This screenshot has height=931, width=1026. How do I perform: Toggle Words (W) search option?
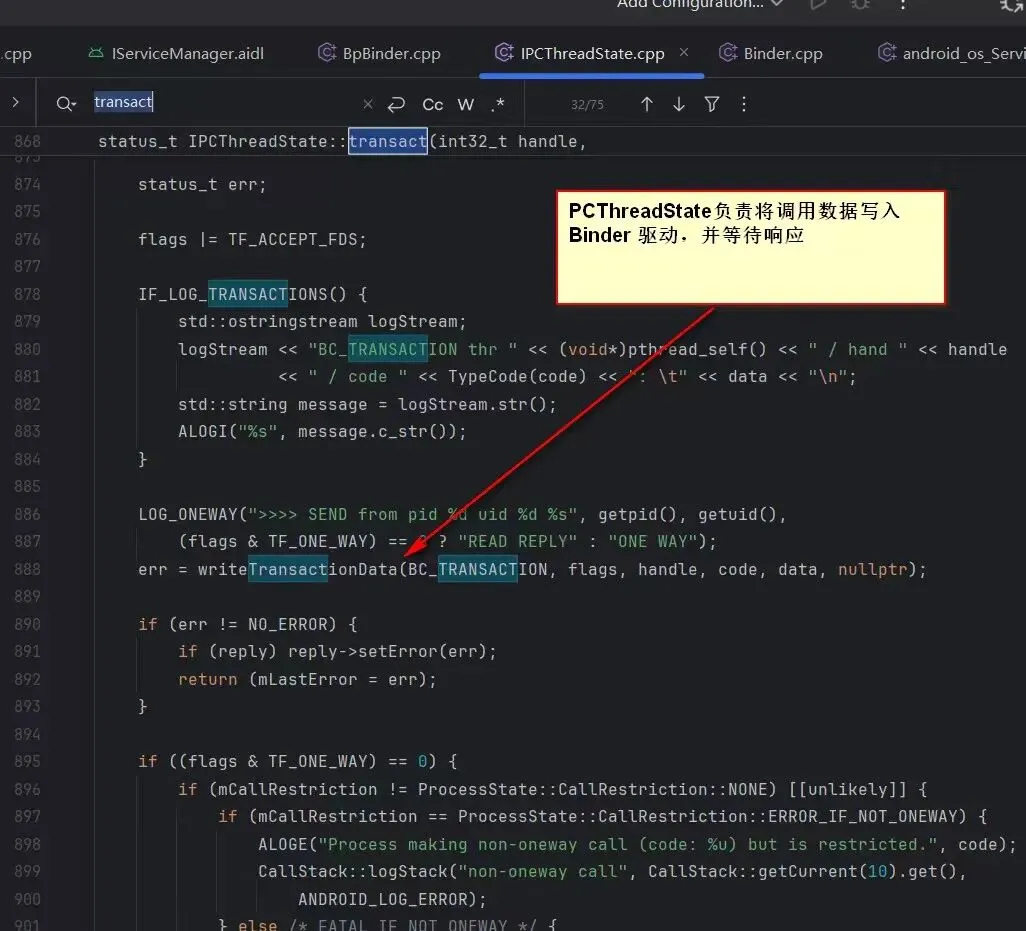[465, 105]
